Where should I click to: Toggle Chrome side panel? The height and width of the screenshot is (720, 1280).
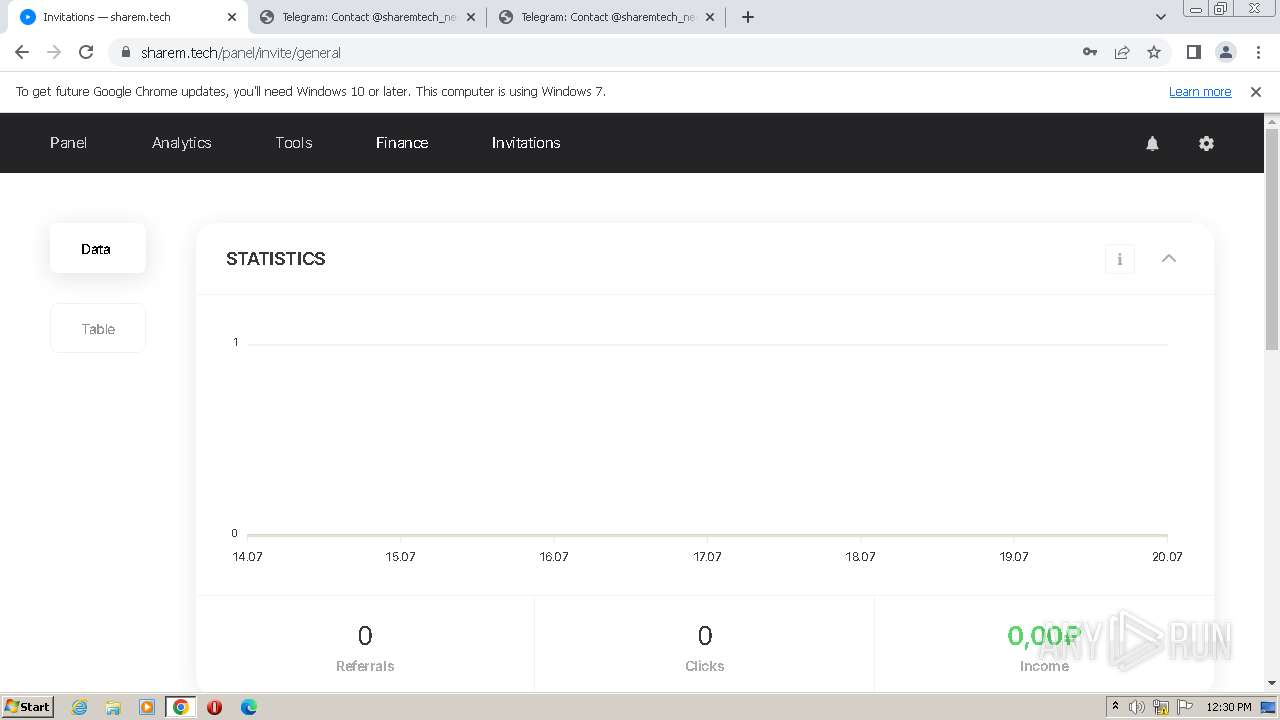pos(1193,52)
